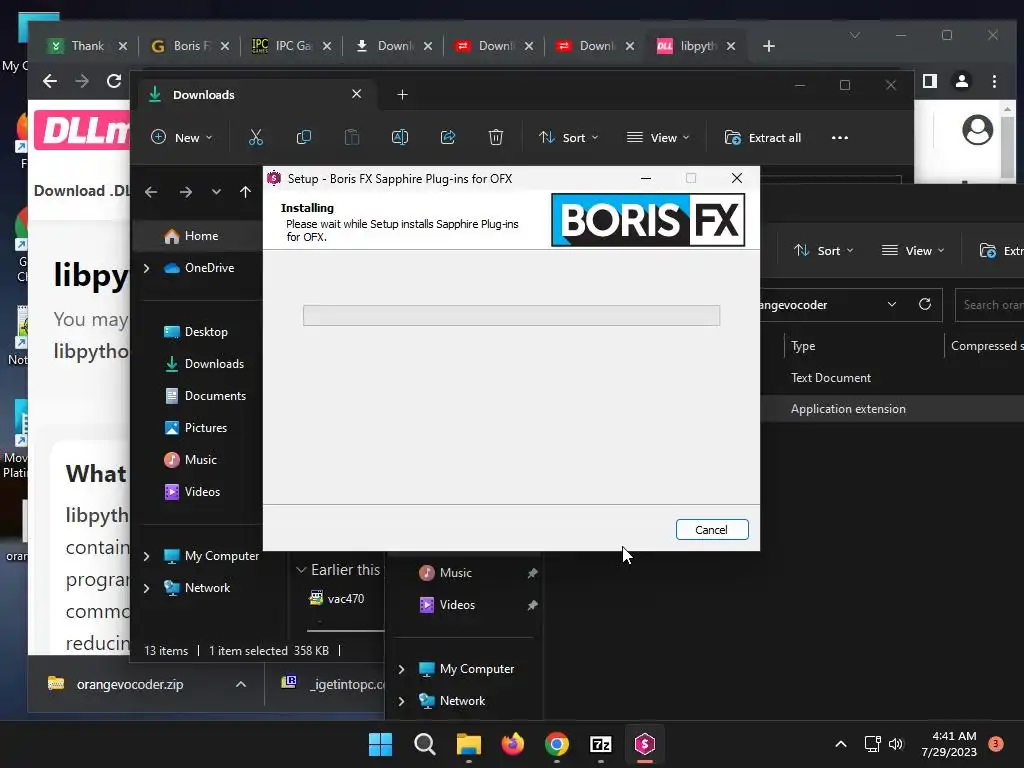Open New menu in Downloads window
This screenshot has width=1024, height=768.
[182, 137]
